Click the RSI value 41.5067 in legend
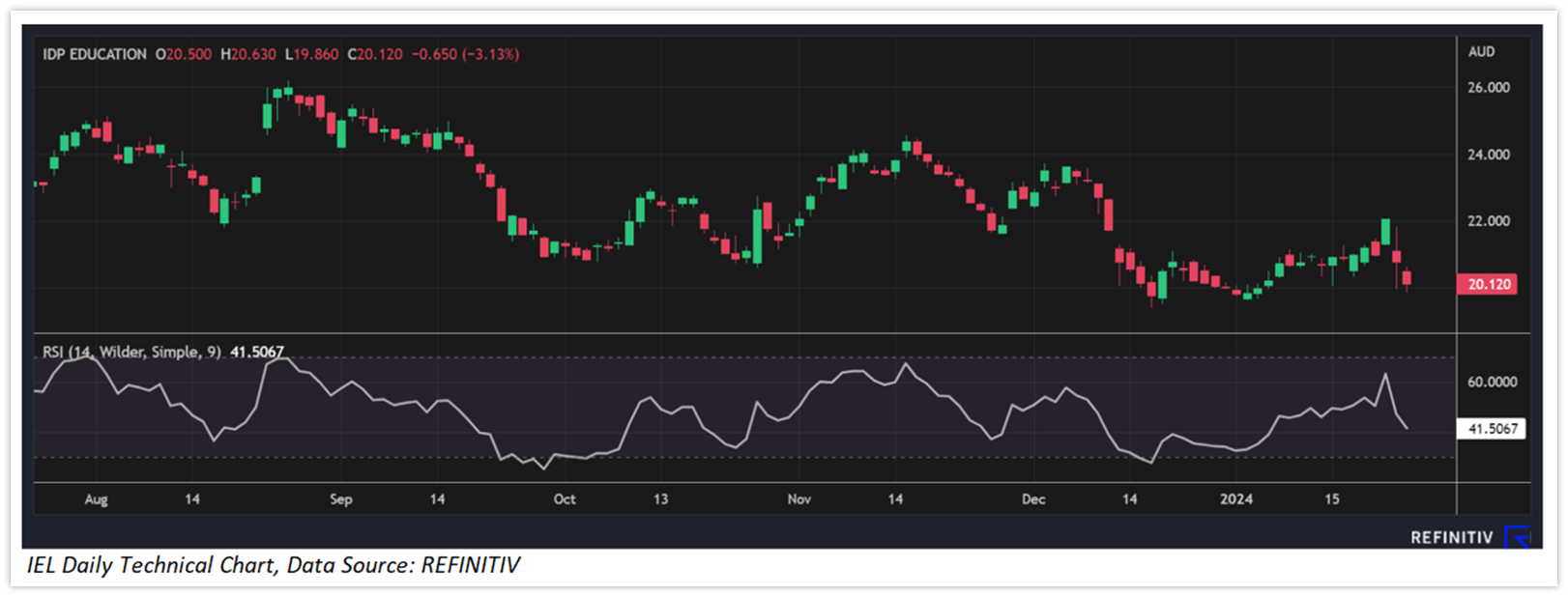1568x597 pixels. [257, 352]
